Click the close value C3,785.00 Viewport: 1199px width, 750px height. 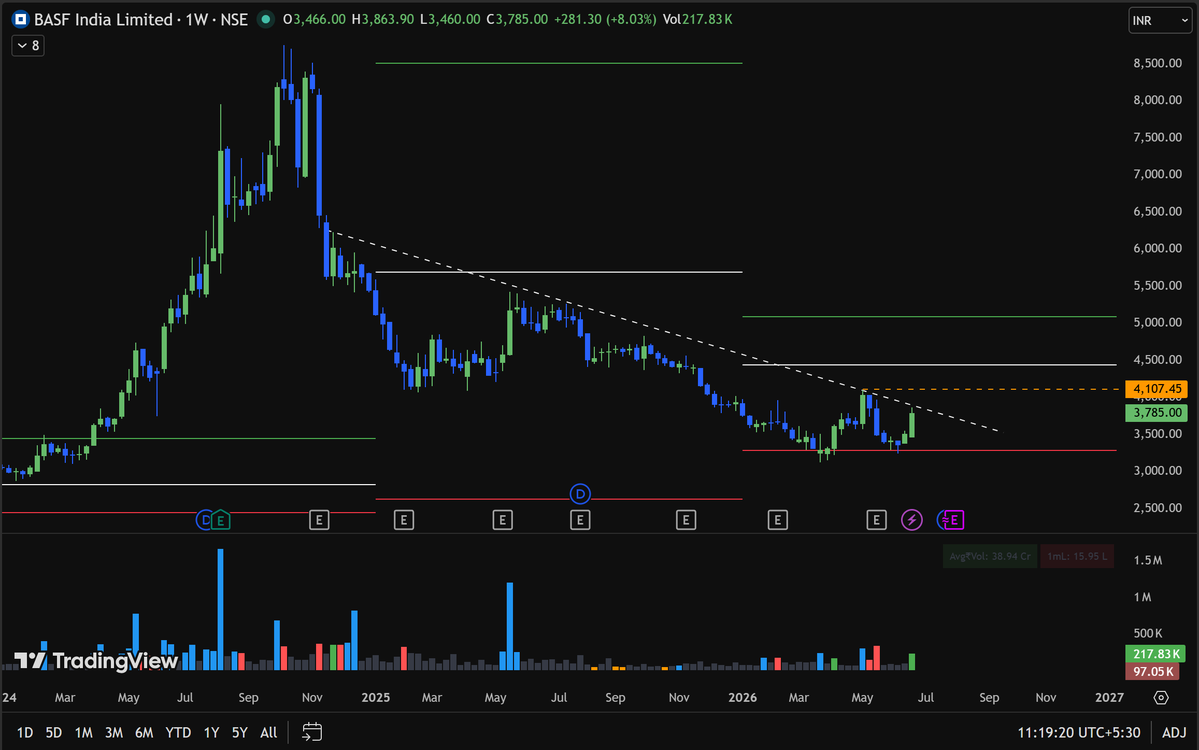517,19
